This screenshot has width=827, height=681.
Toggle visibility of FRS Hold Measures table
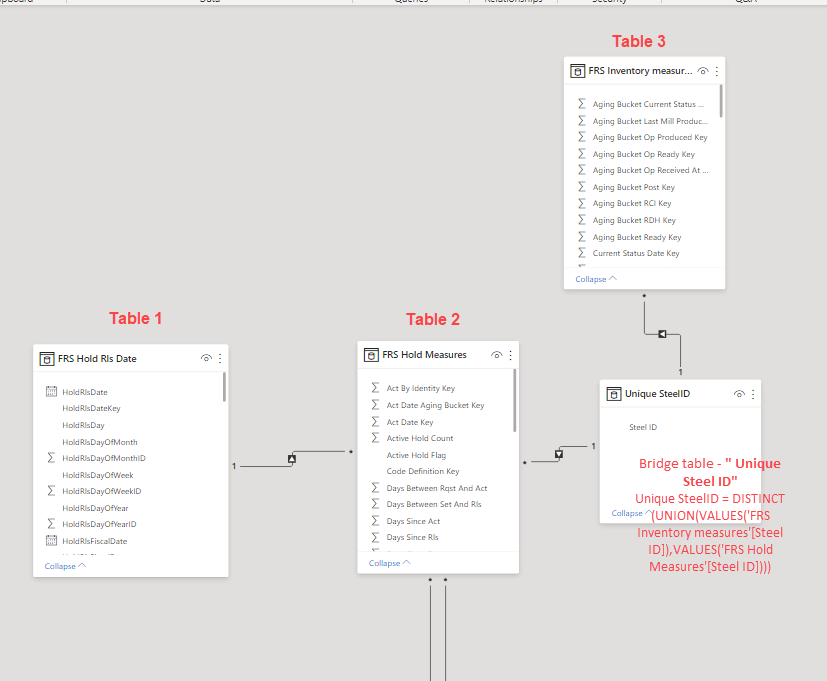pos(497,355)
